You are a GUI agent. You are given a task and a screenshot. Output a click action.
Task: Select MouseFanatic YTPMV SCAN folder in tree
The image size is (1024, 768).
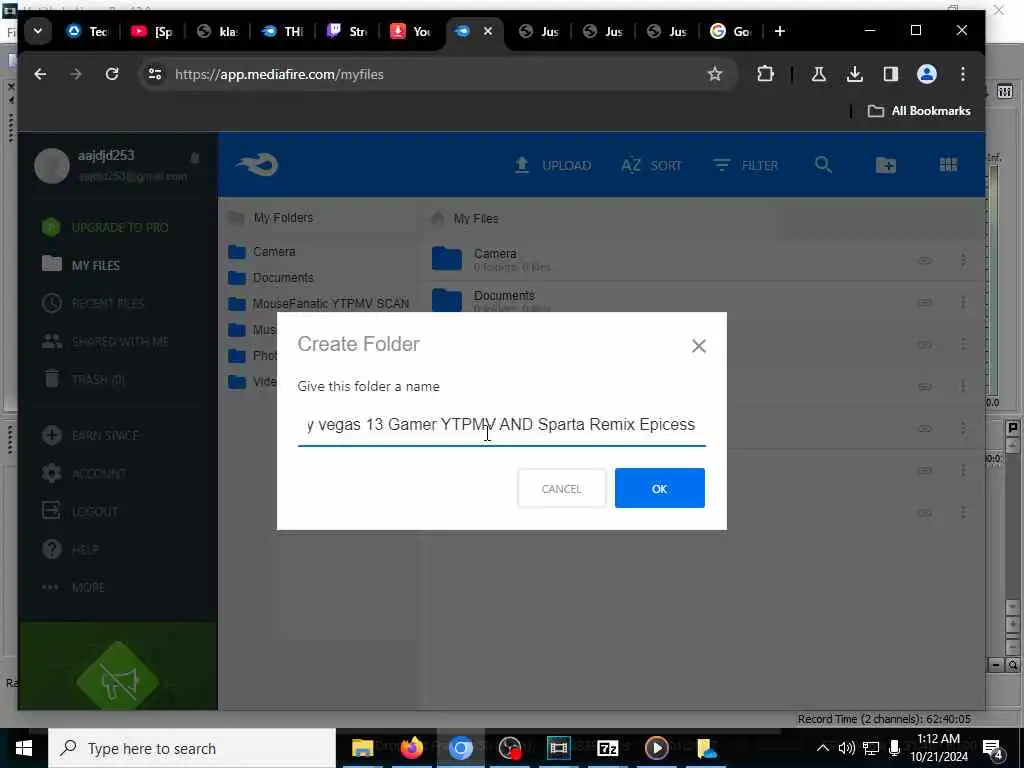319,304
